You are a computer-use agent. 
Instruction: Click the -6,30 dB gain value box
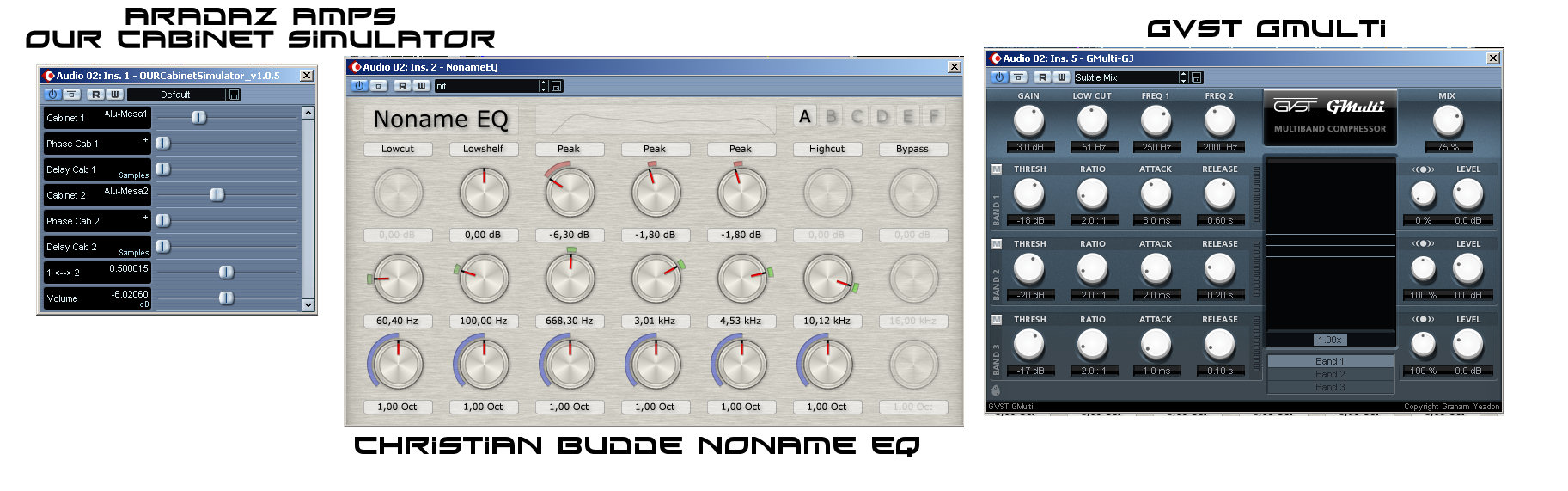[570, 235]
